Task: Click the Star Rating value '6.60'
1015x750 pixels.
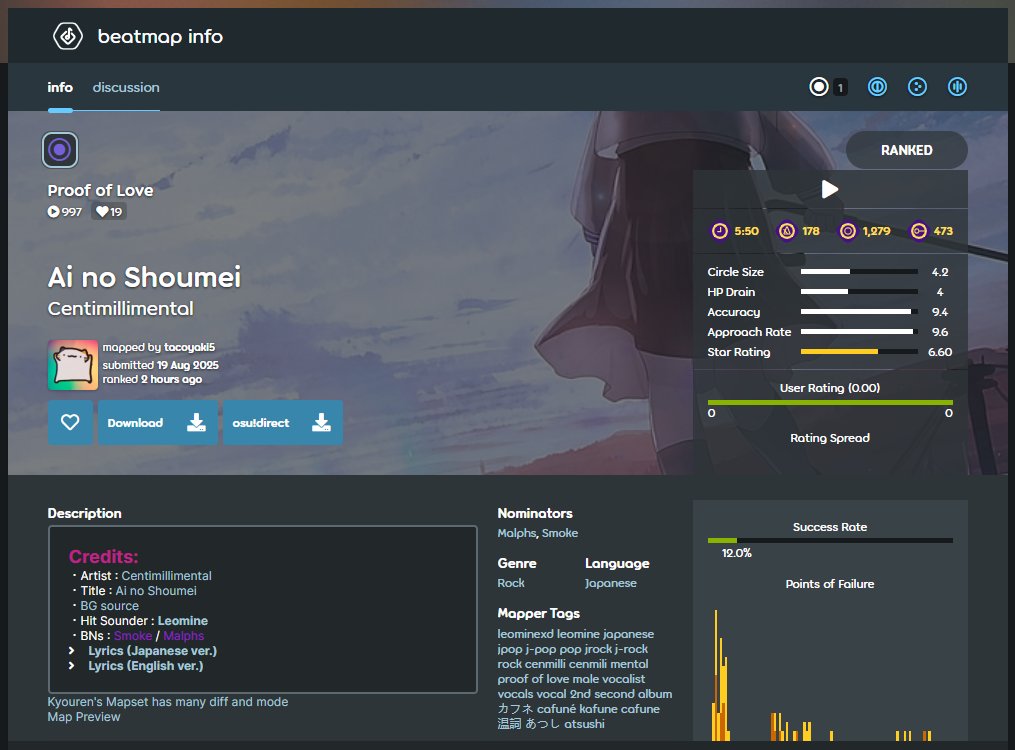Action: coord(940,352)
